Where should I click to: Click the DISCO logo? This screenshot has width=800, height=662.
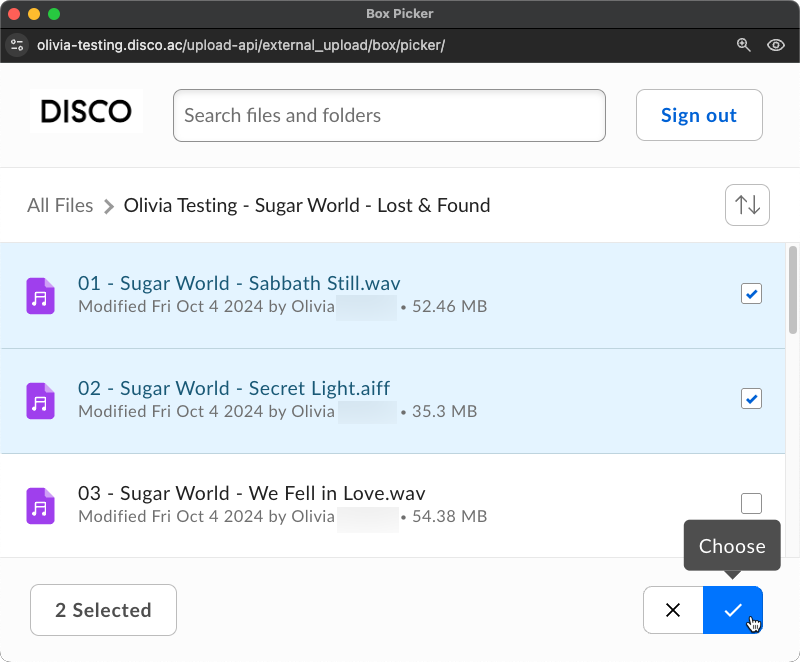tap(86, 112)
